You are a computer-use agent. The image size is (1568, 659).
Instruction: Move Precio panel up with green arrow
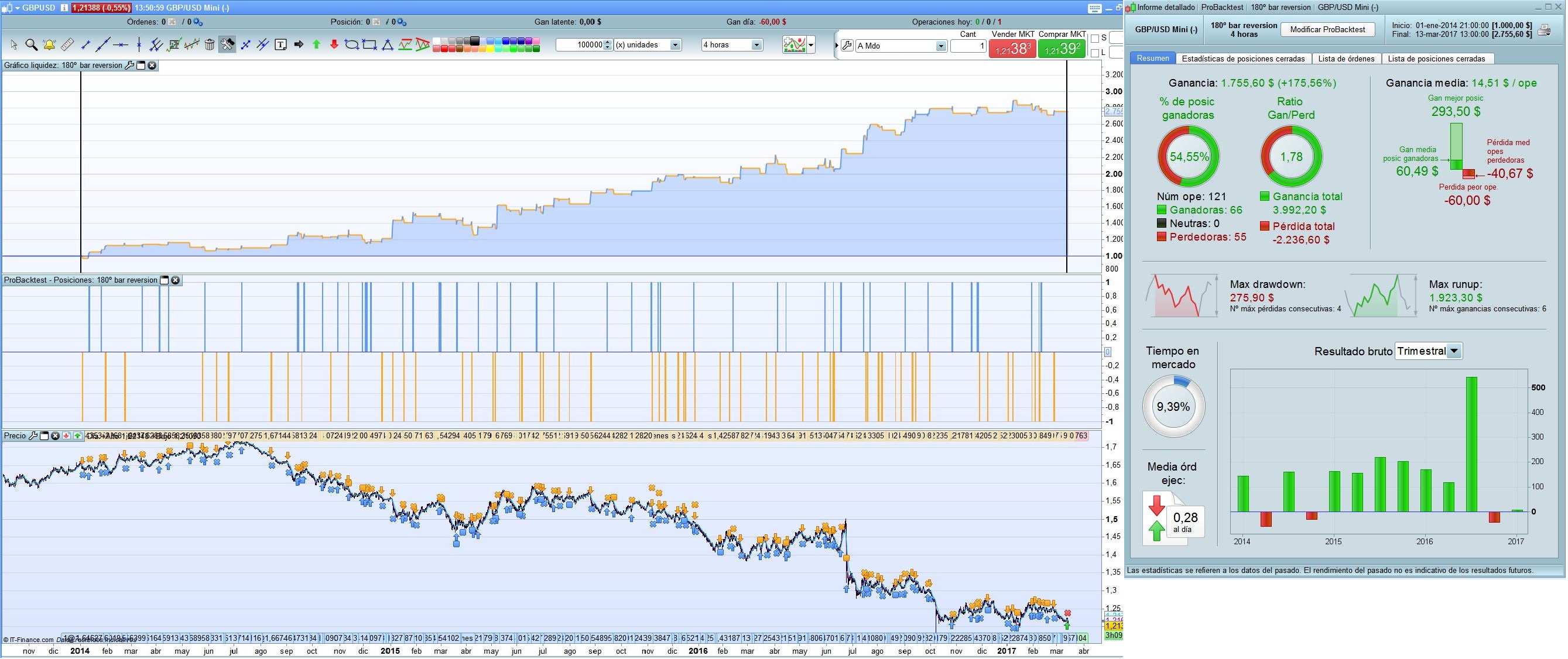[78, 435]
